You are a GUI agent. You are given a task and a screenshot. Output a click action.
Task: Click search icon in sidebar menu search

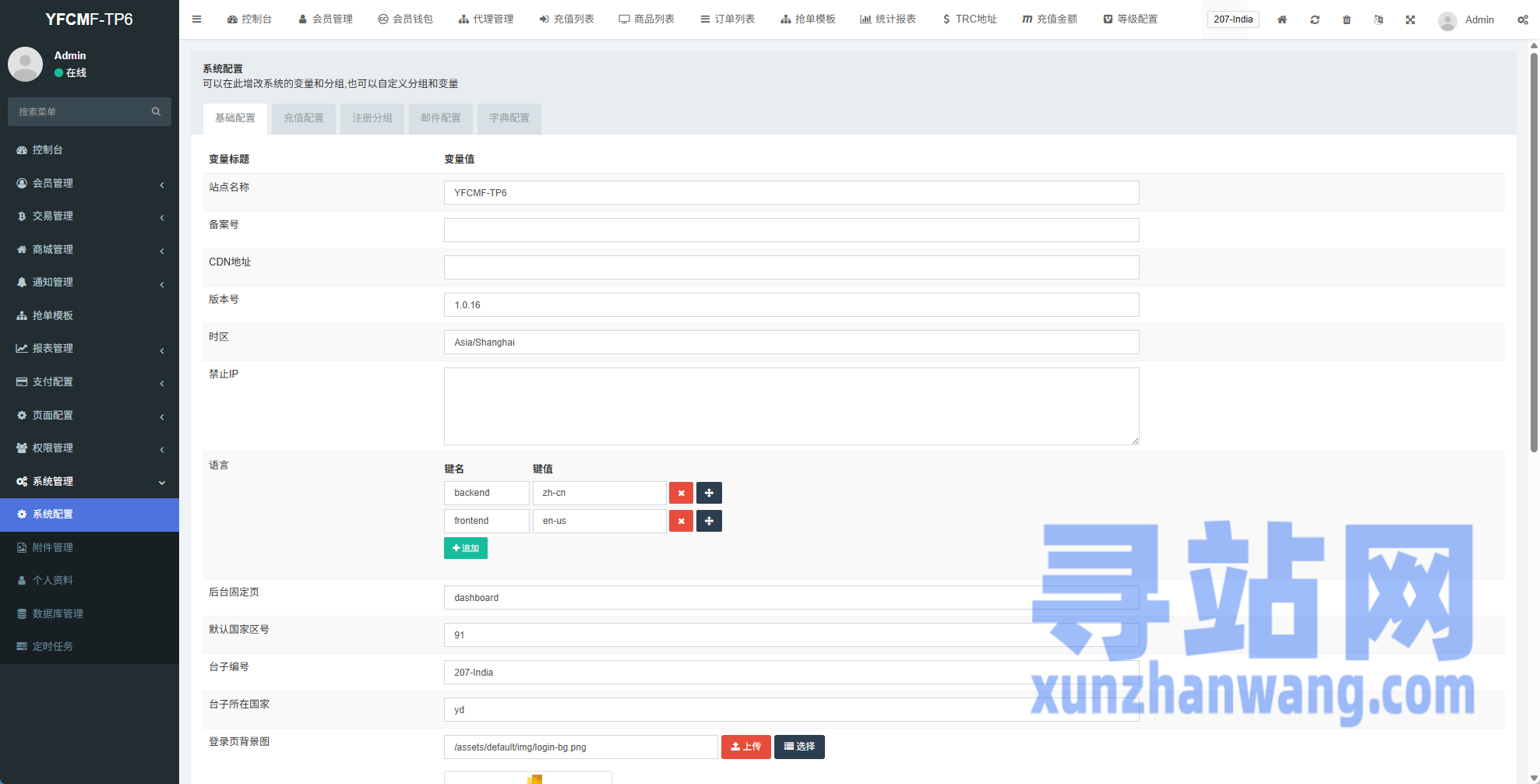click(156, 111)
